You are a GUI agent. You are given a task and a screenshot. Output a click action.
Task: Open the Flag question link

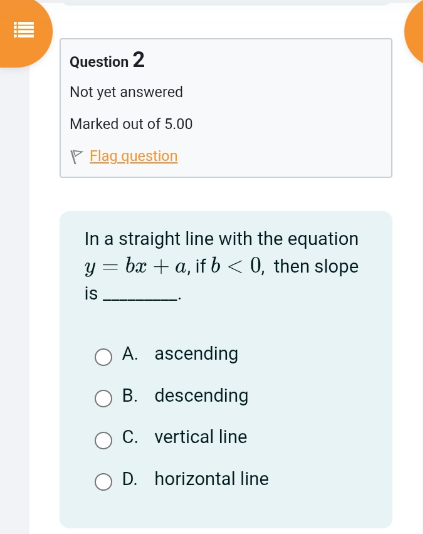(x=134, y=156)
